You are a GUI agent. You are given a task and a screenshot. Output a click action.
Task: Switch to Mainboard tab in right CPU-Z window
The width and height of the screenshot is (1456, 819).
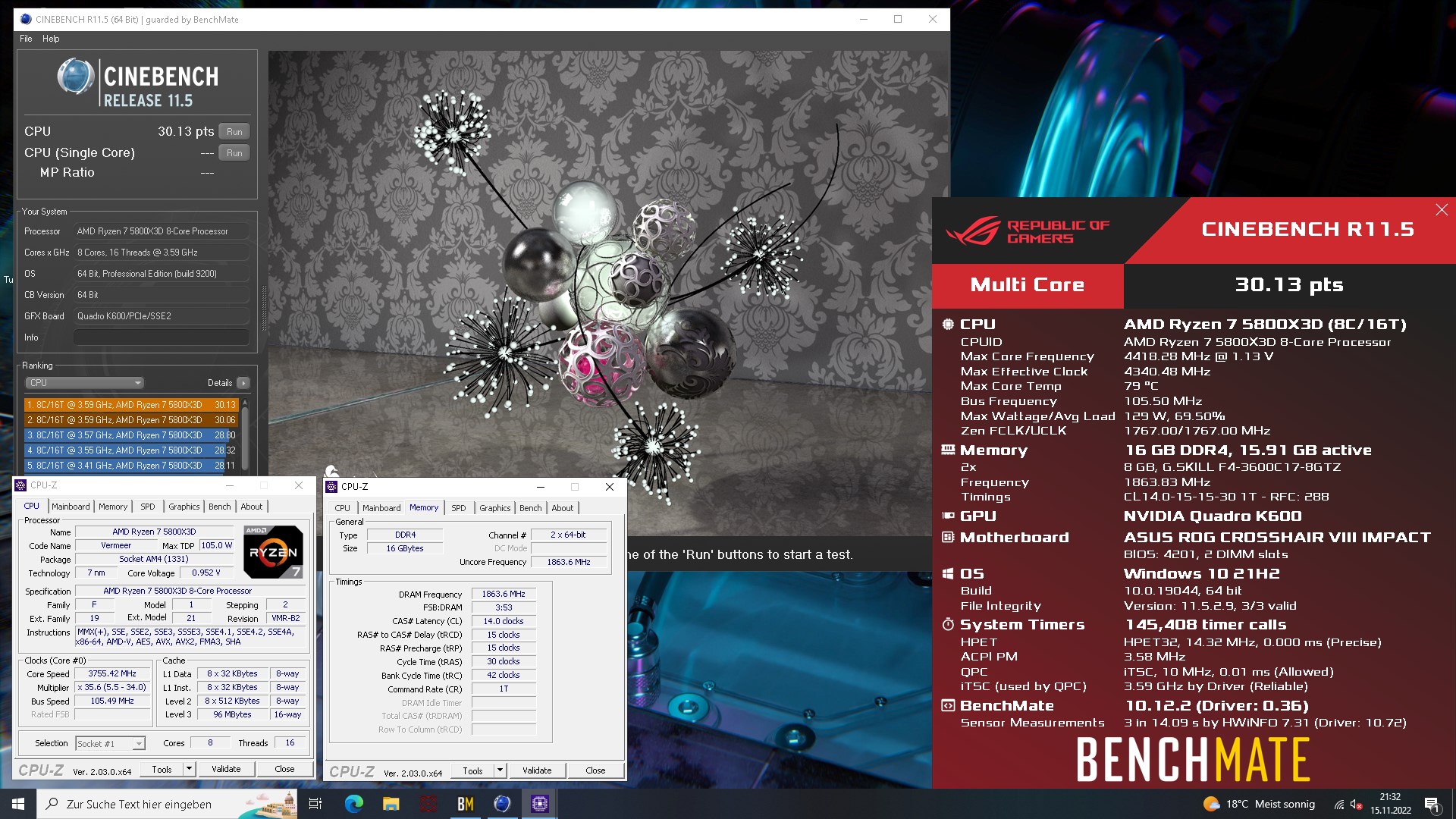coord(381,508)
